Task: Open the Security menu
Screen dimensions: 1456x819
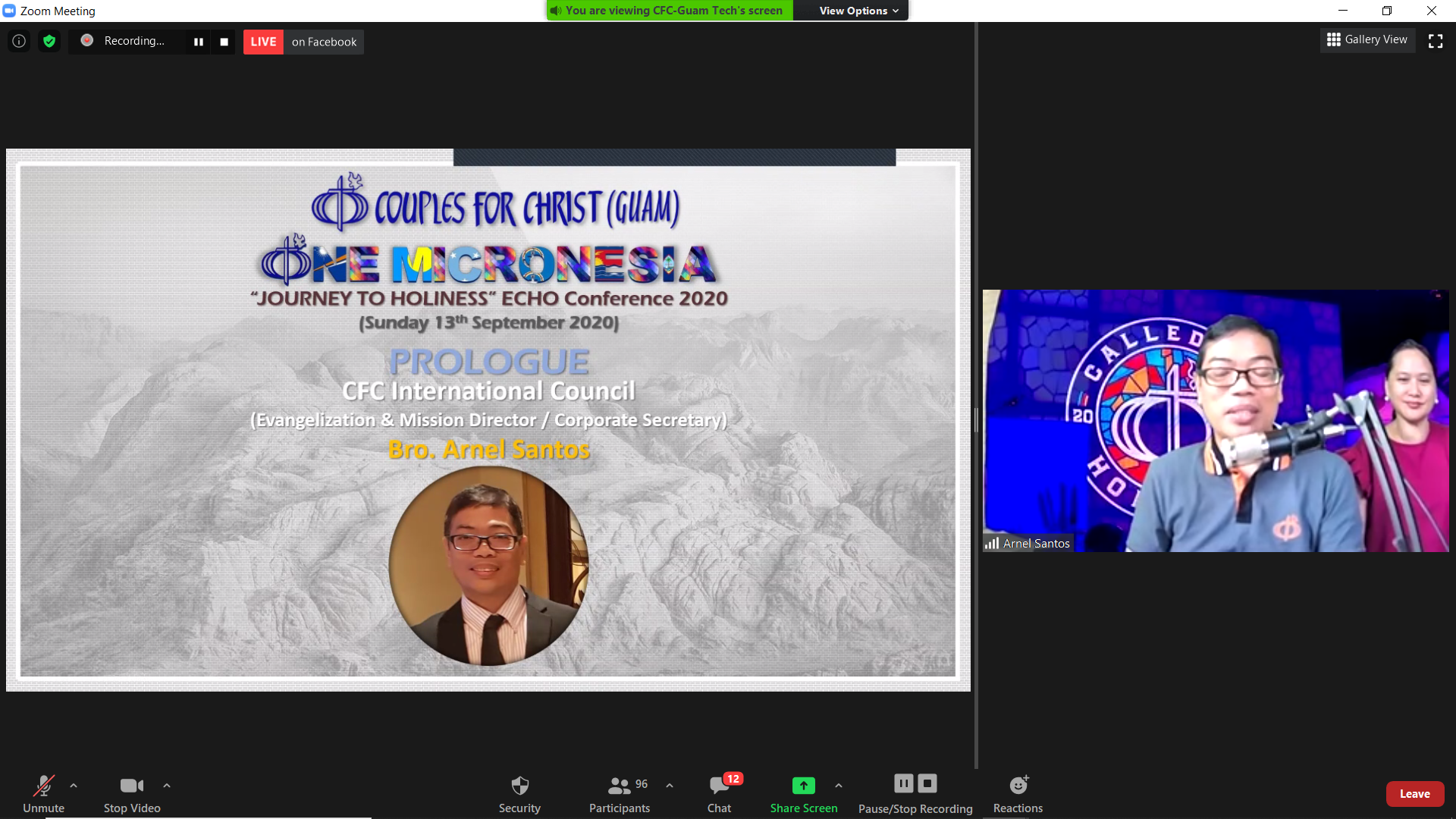Action: coord(519,793)
